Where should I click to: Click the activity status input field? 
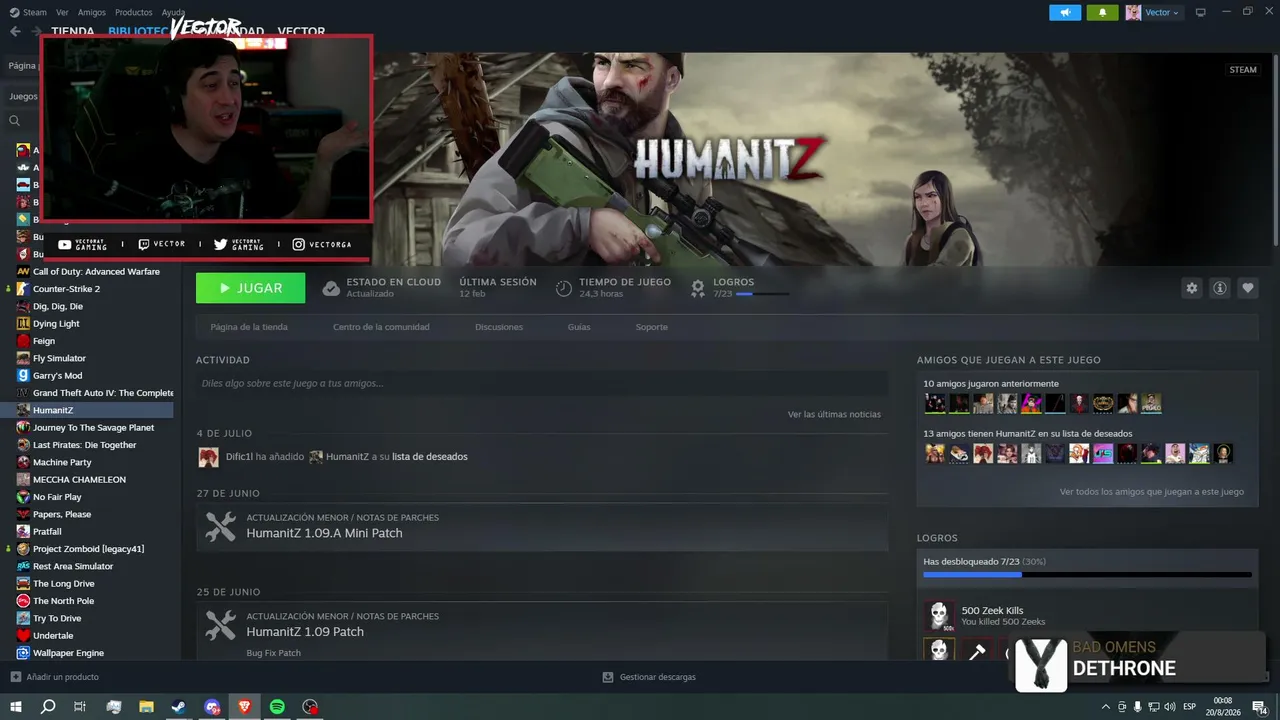coord(542,383)
